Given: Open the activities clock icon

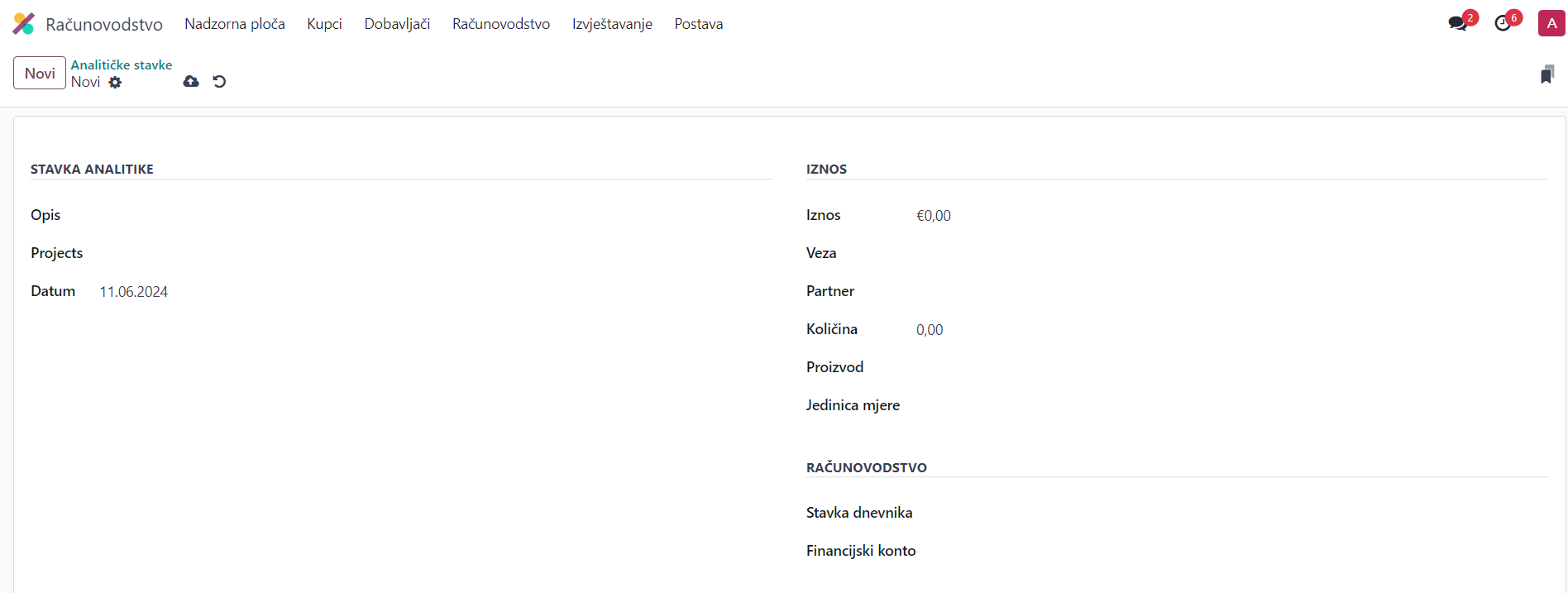Looking at the screenshot, I should pos(1503,23).
